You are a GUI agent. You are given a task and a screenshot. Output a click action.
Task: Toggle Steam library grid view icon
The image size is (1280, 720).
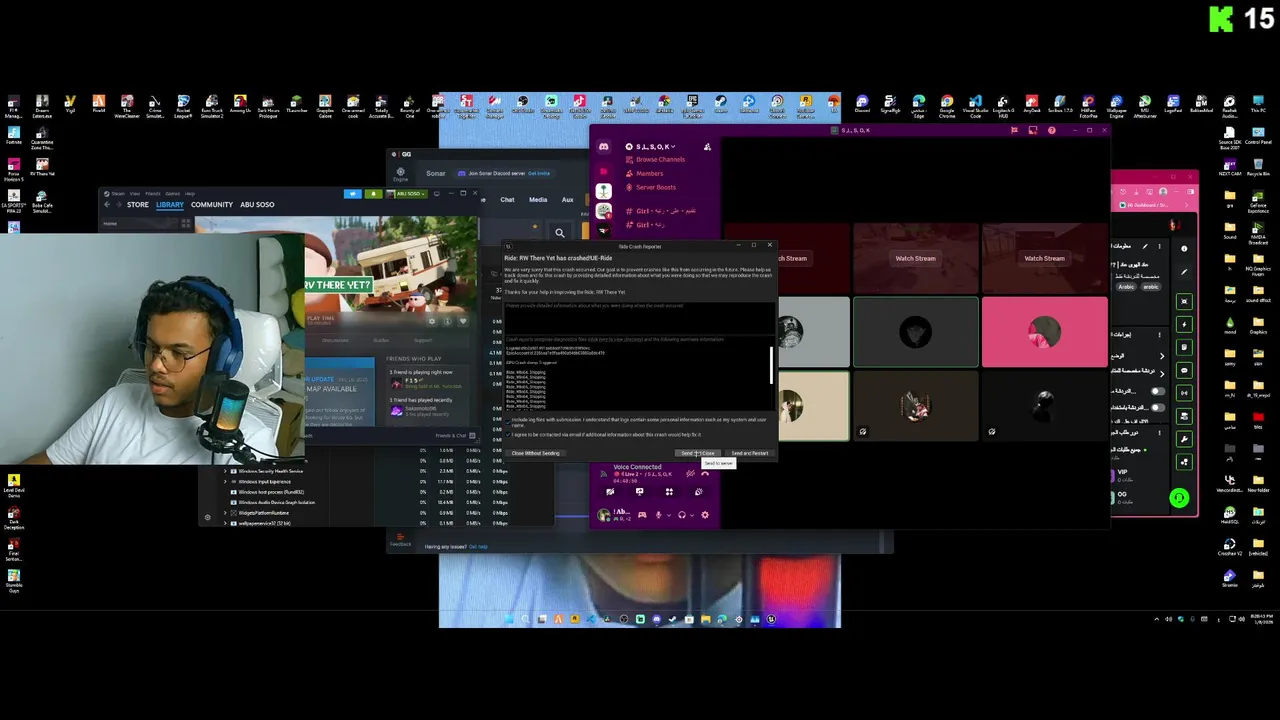click(x=185, y=224)
